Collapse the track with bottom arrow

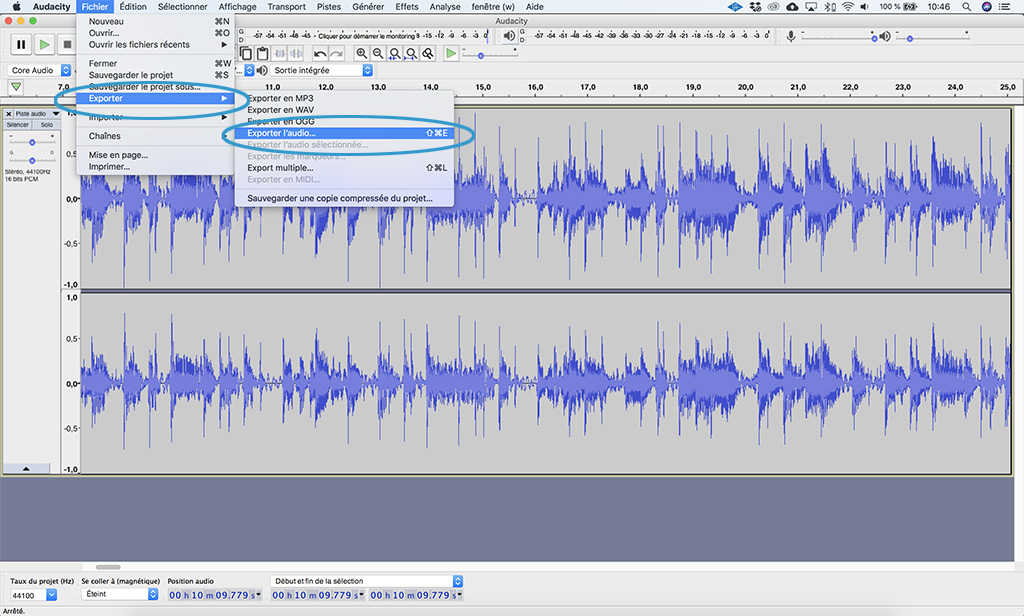[x=26, y=468]
